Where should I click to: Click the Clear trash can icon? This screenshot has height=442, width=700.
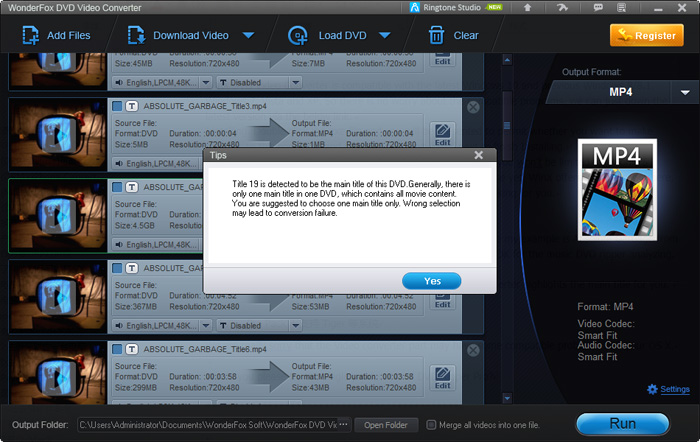click(436, 35)
